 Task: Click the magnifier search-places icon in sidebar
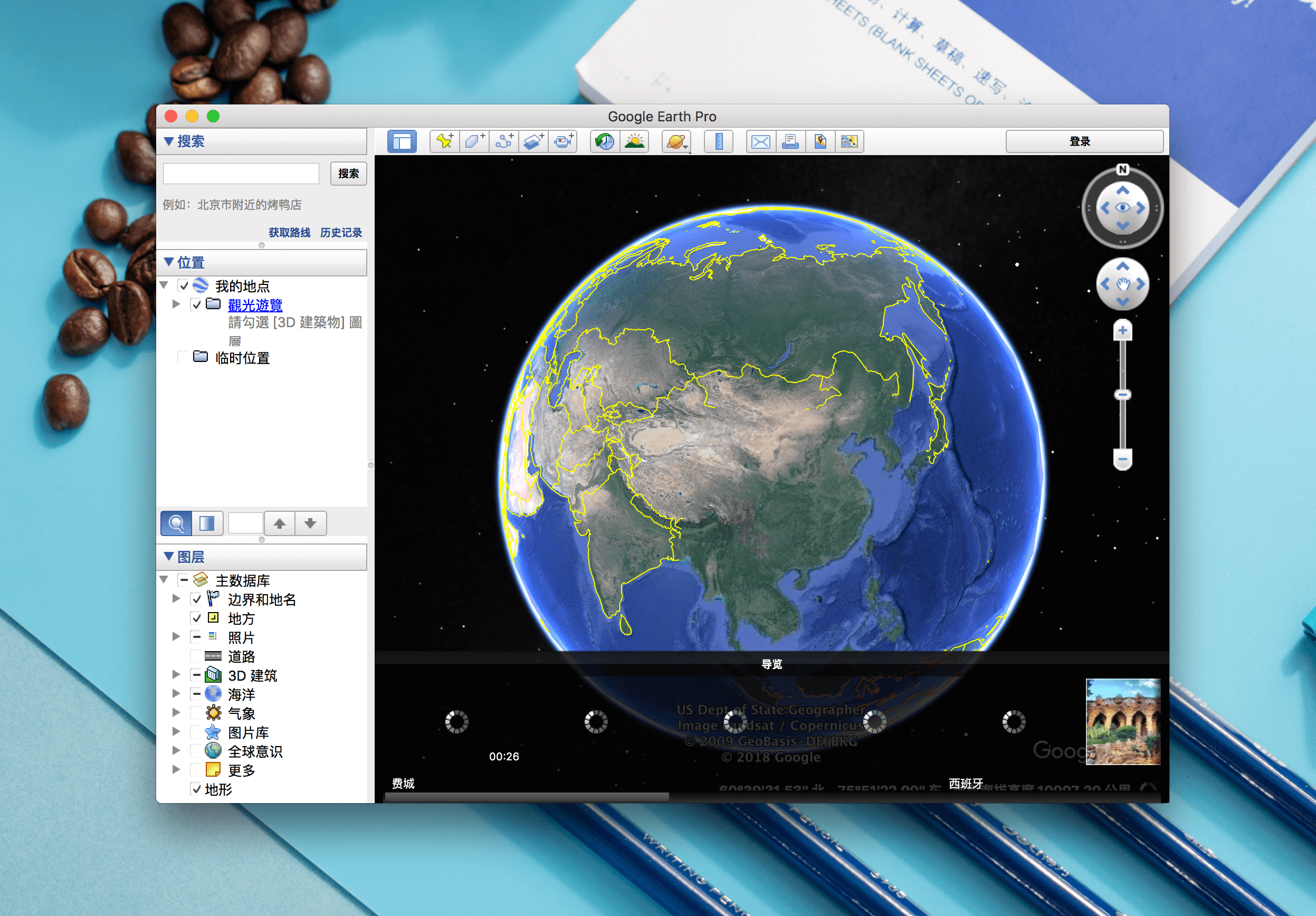click(x=176, y=523)
